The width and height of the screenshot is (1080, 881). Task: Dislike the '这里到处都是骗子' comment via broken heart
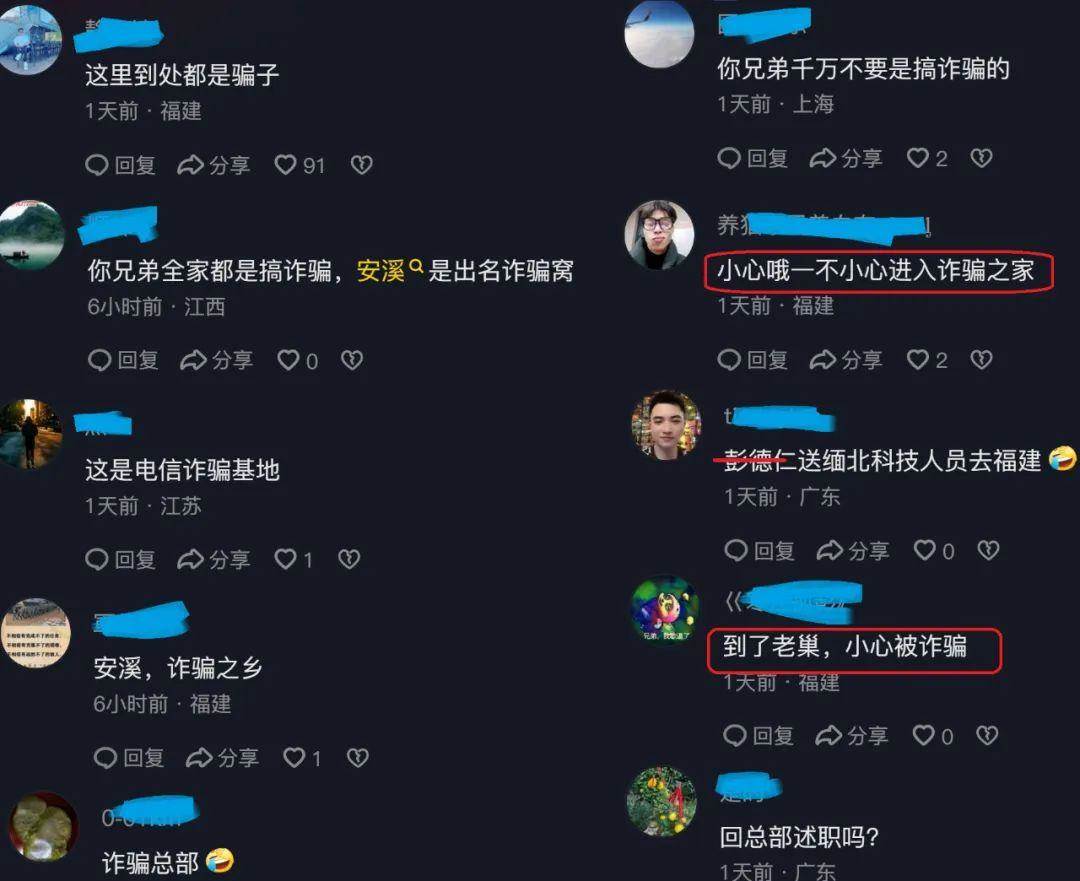coord(362,165)
